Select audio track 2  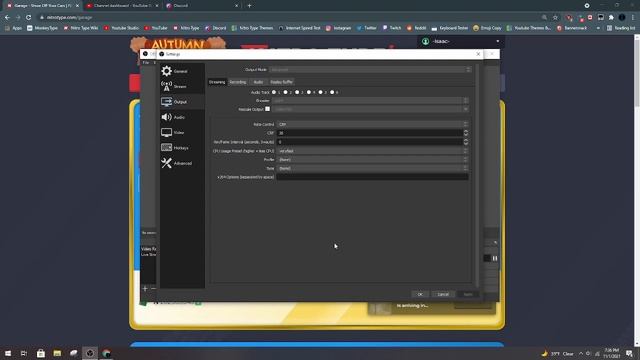coord(285,92)
